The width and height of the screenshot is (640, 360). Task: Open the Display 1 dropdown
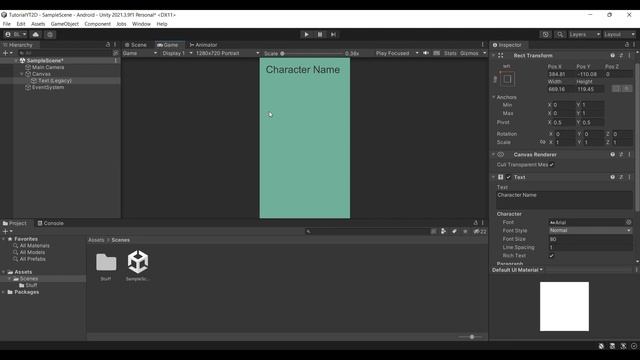click(x=177, y=53)
